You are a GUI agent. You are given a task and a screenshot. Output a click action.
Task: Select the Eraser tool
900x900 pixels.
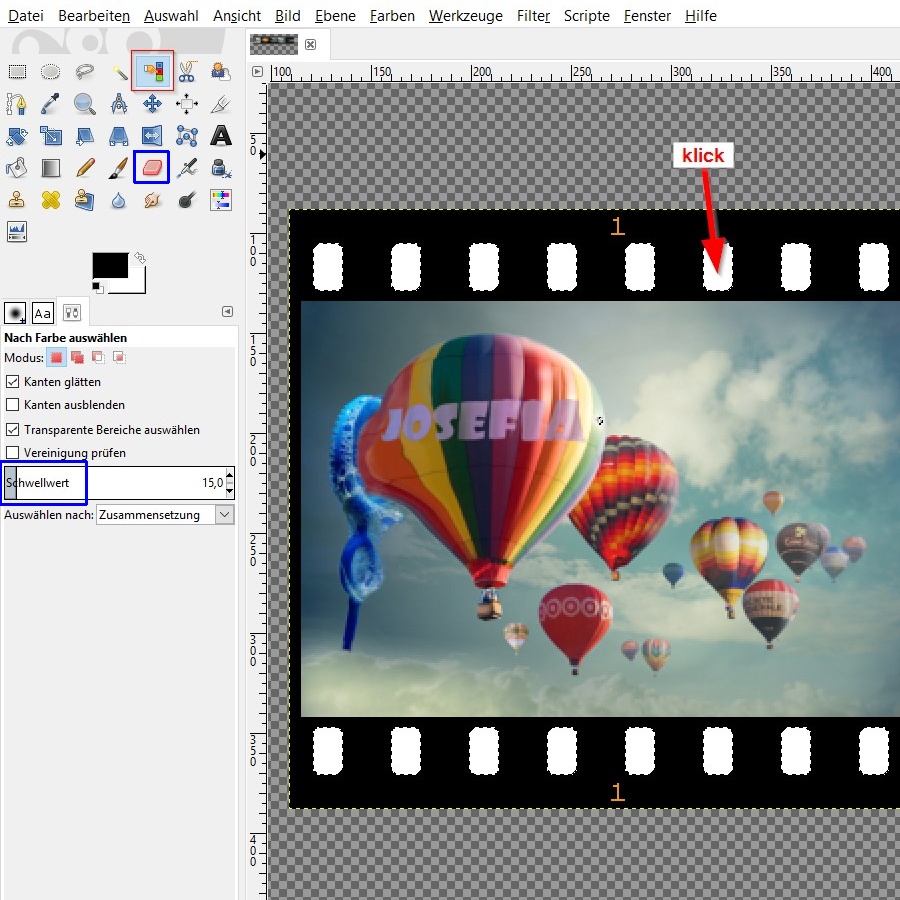[x=152, y=167]
